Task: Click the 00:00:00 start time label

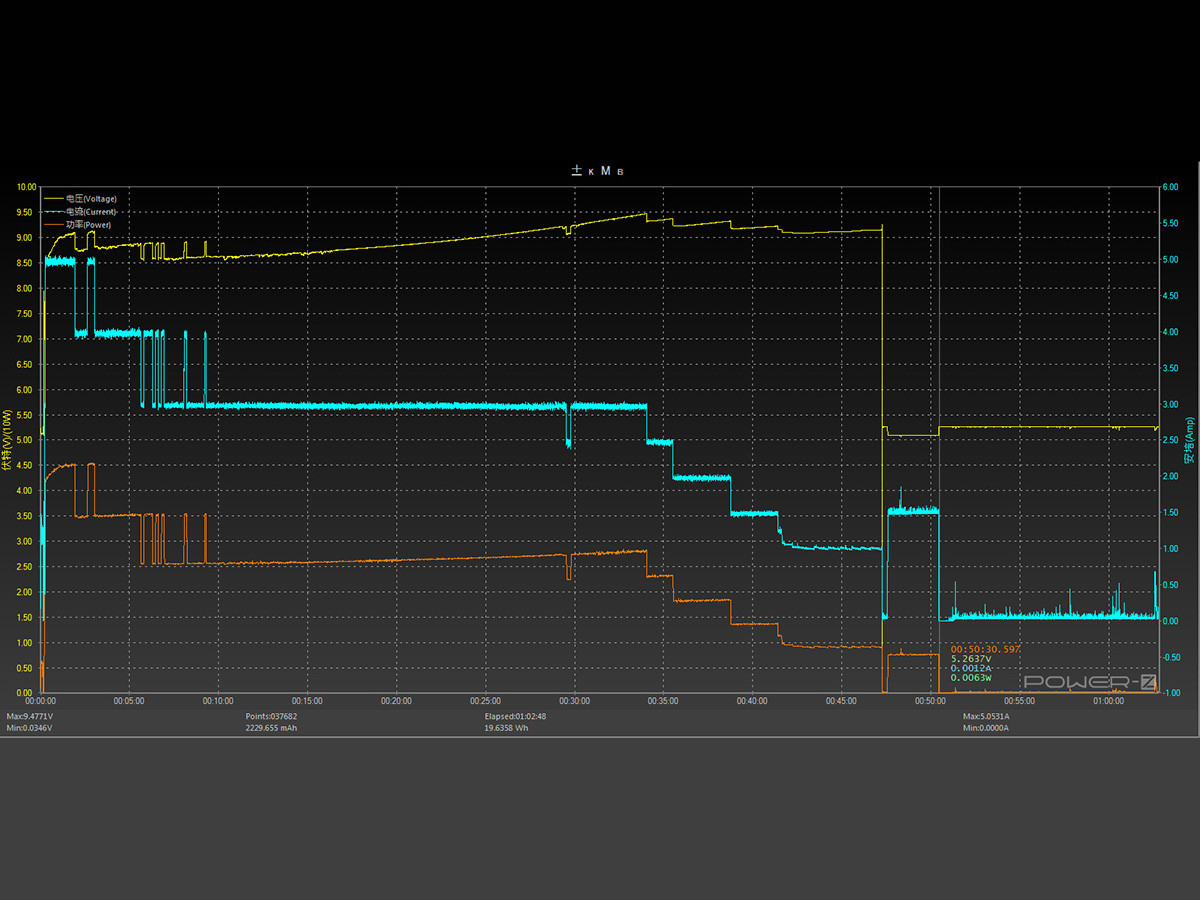Action: pos(41,702)
